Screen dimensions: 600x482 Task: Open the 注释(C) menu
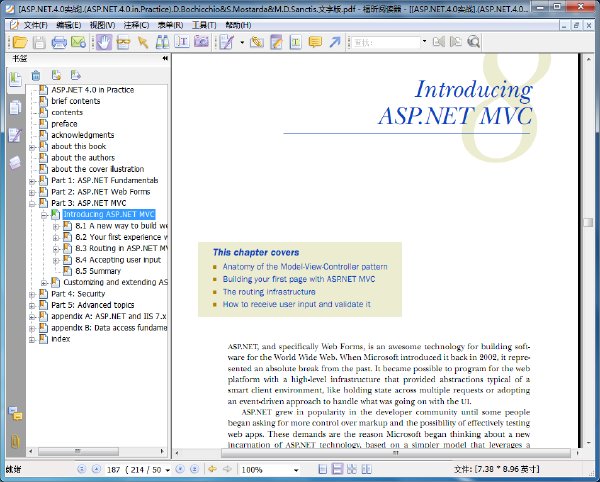pos(136,25)
